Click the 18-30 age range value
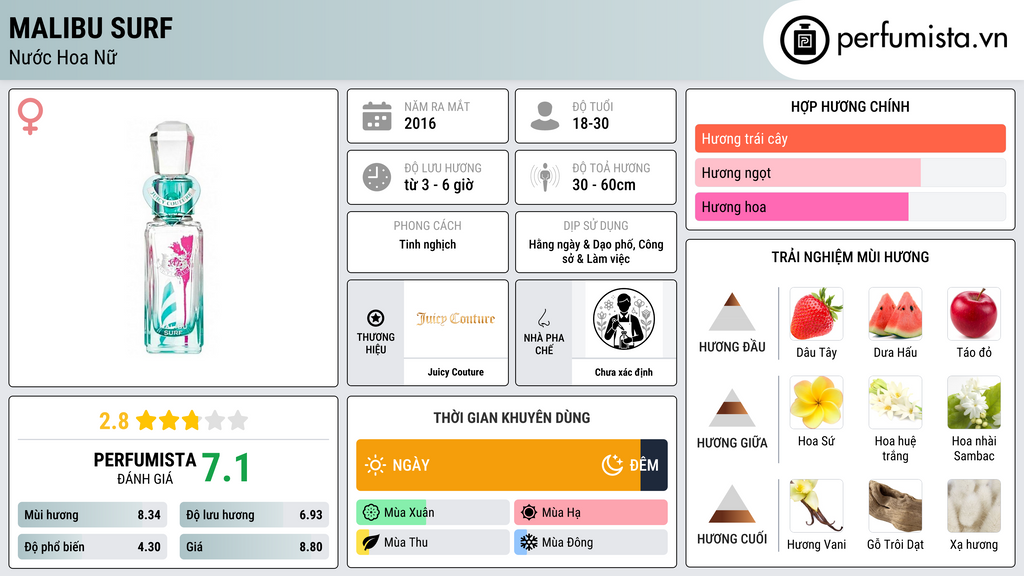The height and width of the screenshot is (576, 1024). pyautogui.click(x=590, y=123)
